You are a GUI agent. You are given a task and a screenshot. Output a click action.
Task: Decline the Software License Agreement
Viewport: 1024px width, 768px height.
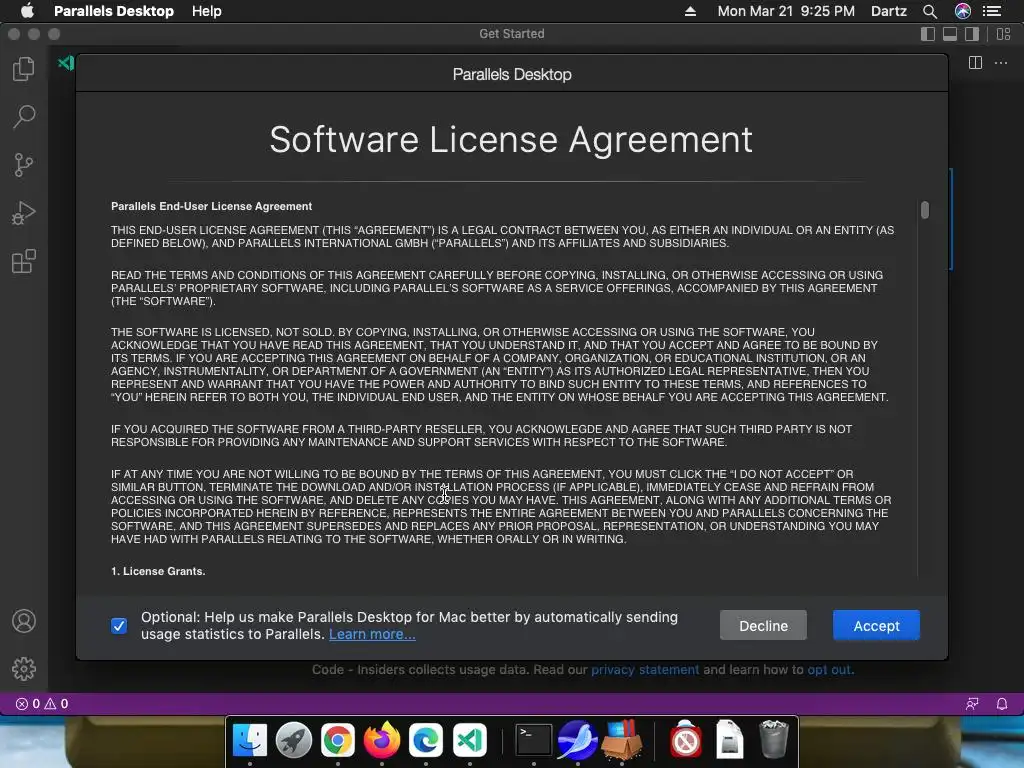[x=763, y=626]
